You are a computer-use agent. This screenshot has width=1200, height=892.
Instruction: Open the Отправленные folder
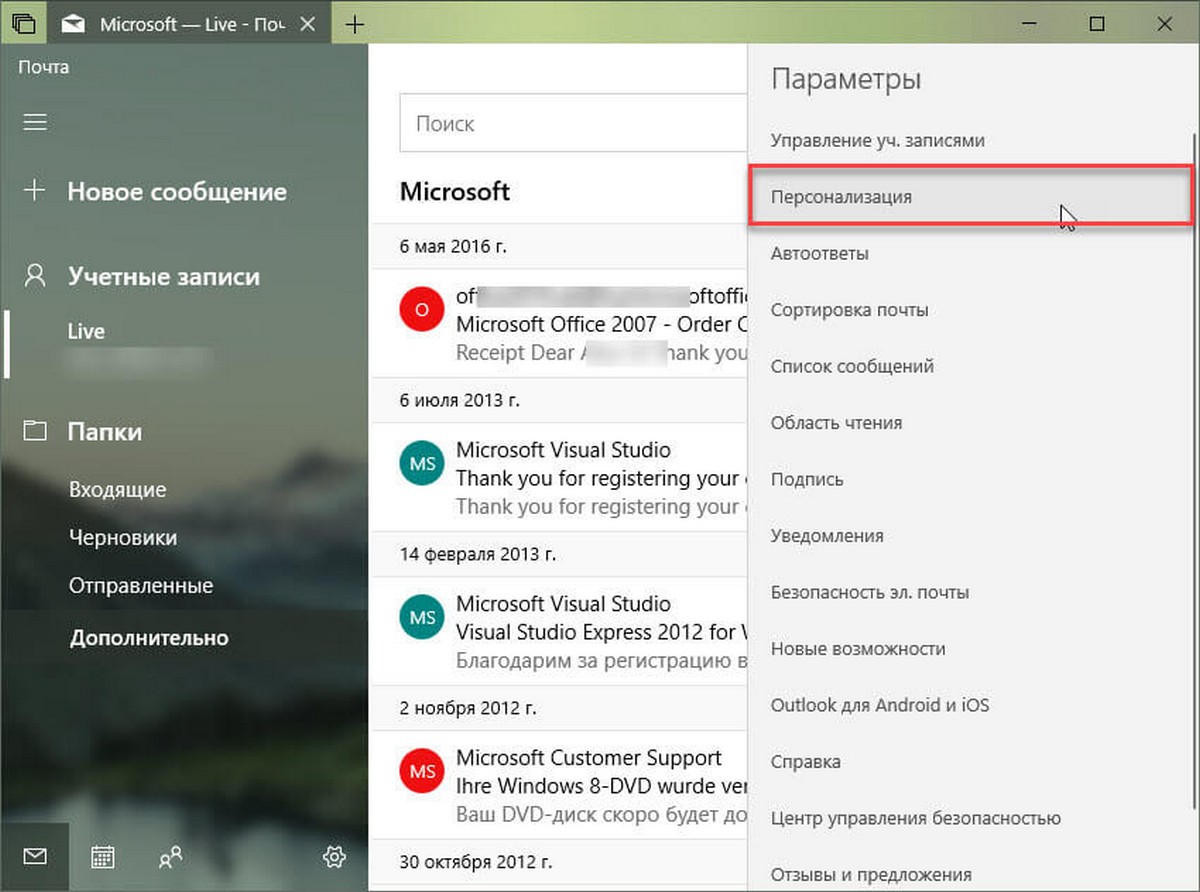(141, 586)
